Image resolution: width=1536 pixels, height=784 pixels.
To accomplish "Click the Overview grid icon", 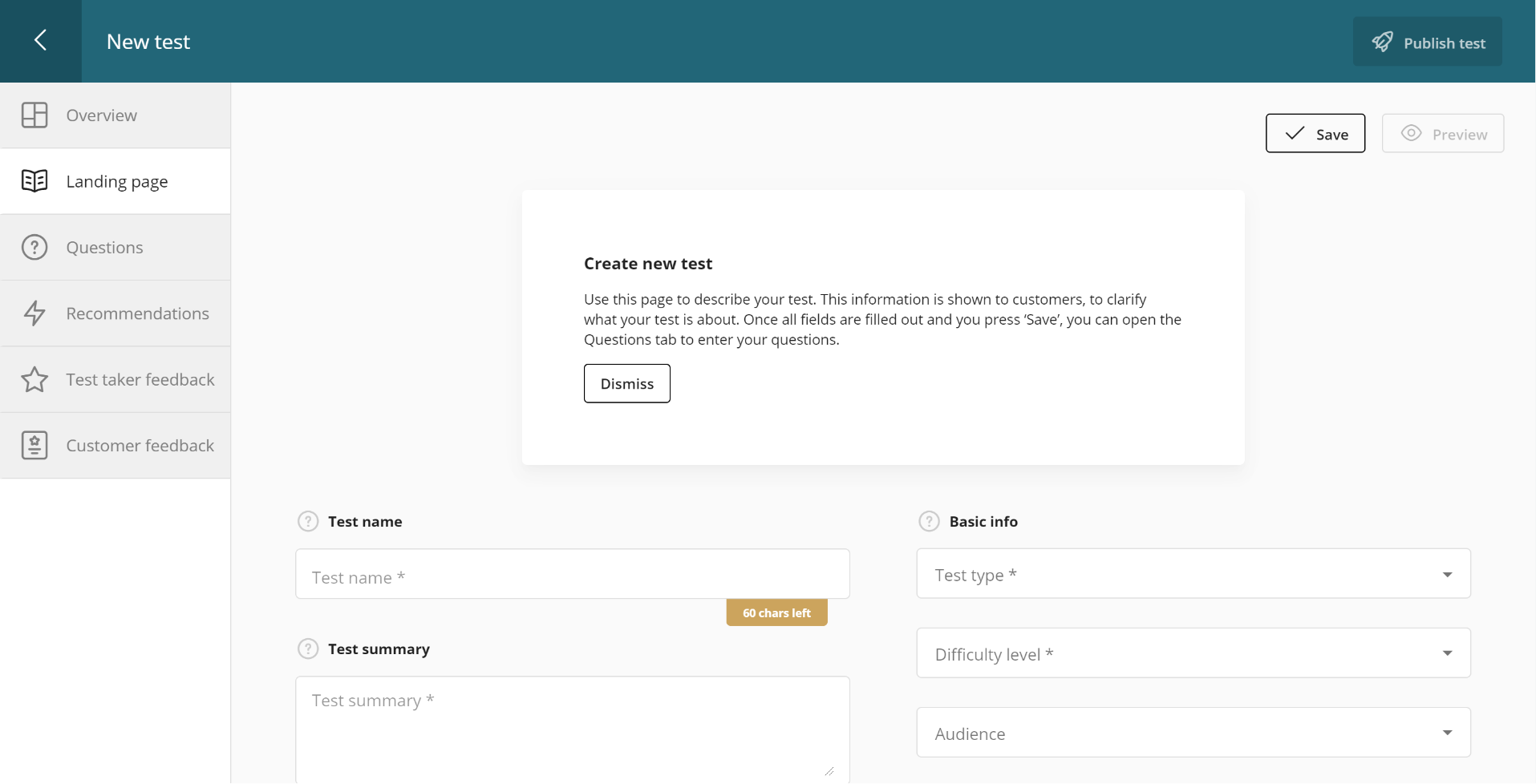I will pos(34,115).
